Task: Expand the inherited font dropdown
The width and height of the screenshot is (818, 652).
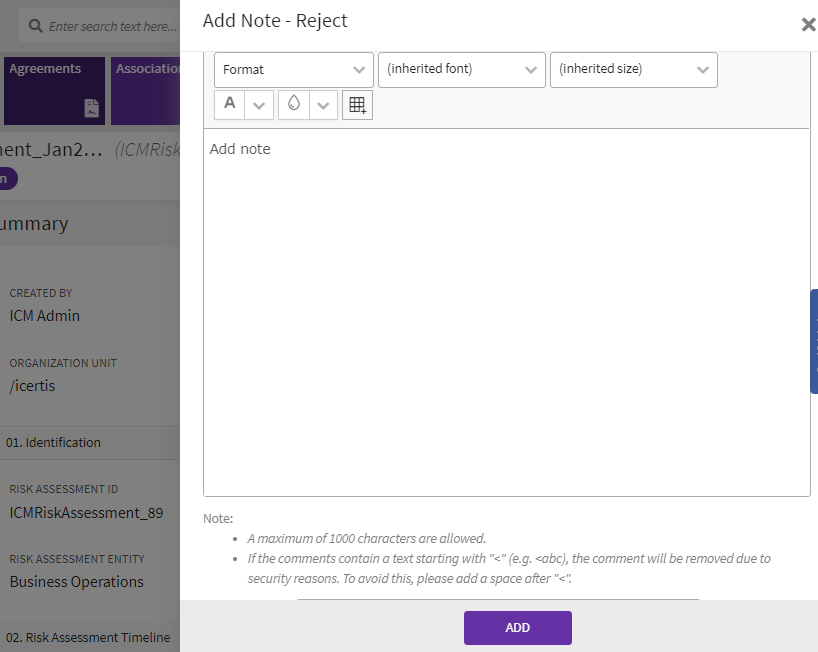Action: click(x=461, y=70)
